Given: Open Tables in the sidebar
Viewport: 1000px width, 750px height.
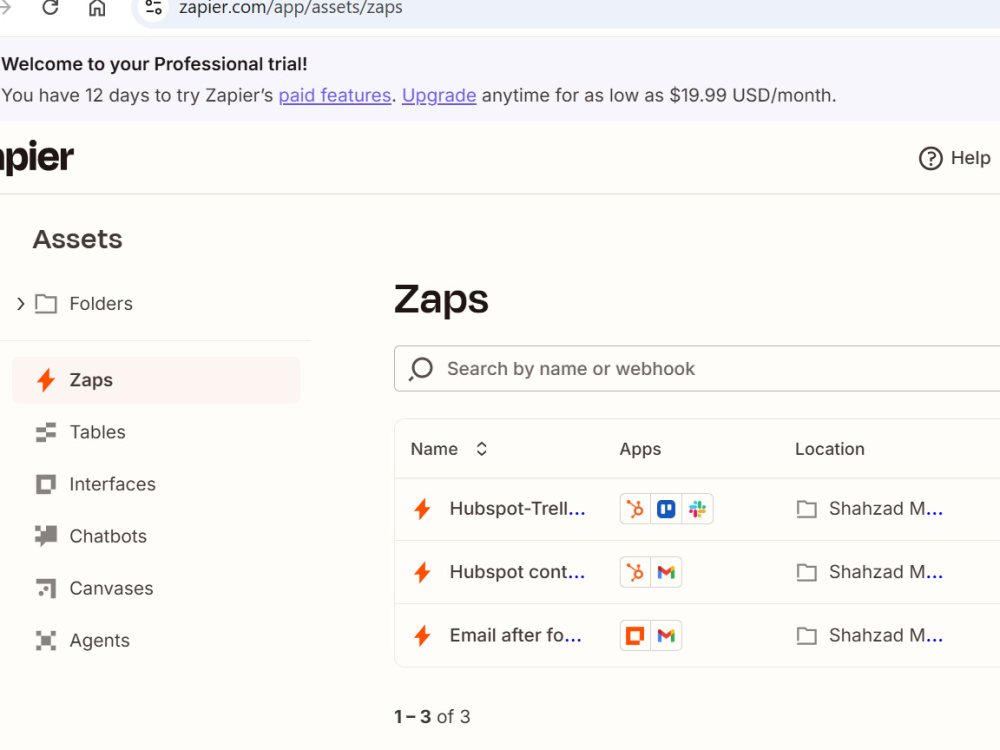Looking at the screenshot, I should 97,432.
